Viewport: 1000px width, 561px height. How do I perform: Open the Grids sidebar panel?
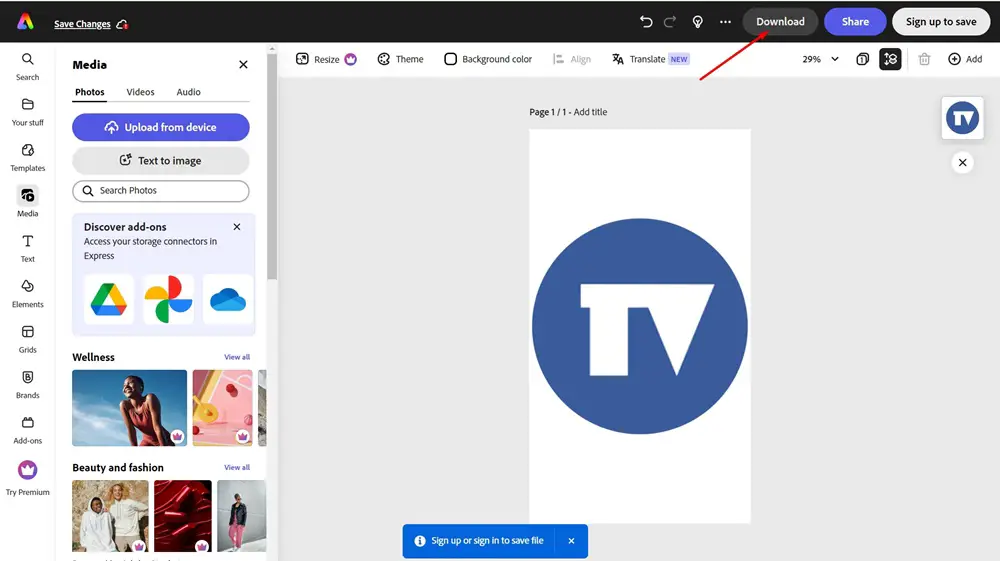[27, 339]
